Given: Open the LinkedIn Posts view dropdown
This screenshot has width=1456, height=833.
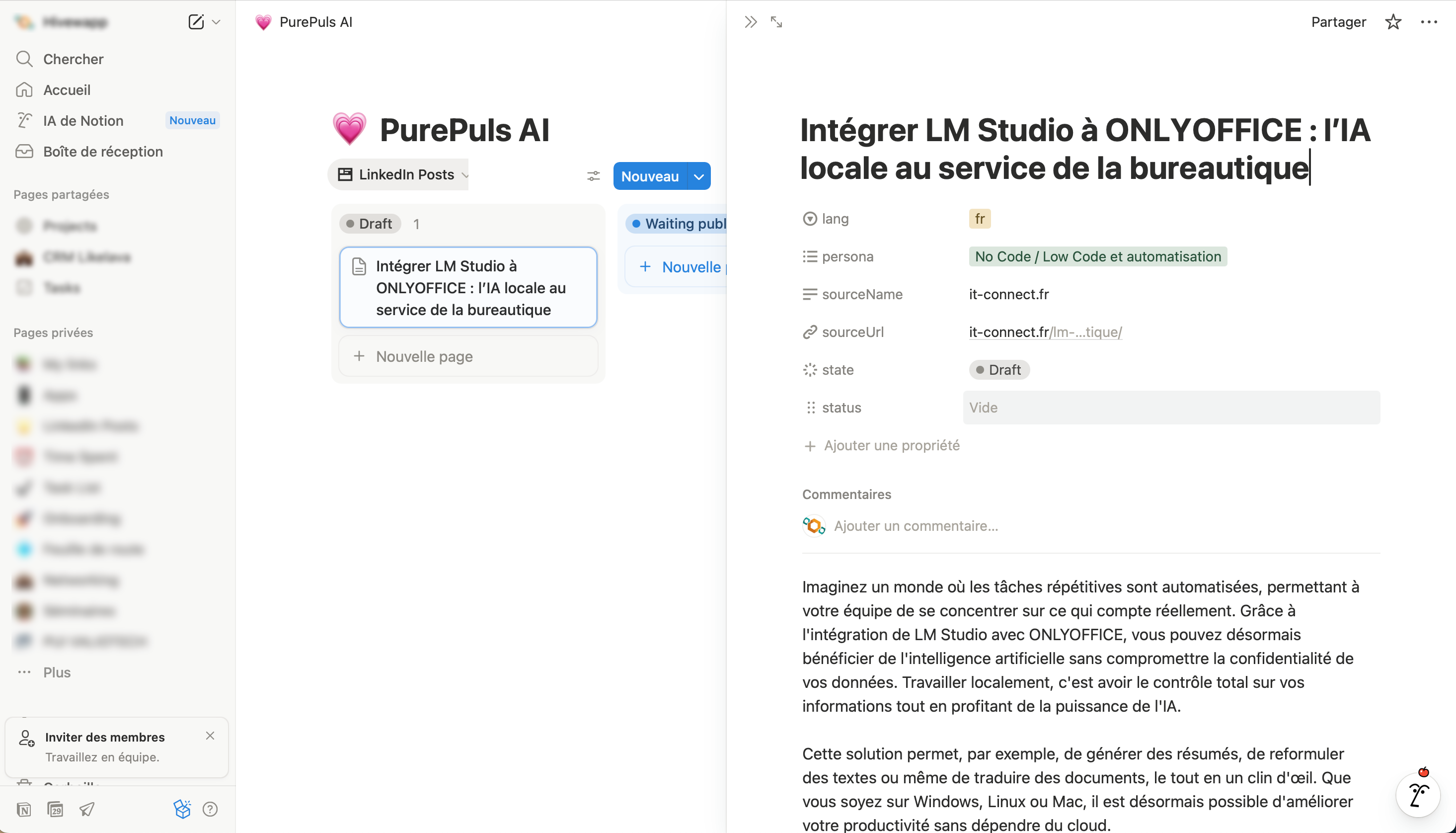Looking at the screenshot, I should (406, 174).
